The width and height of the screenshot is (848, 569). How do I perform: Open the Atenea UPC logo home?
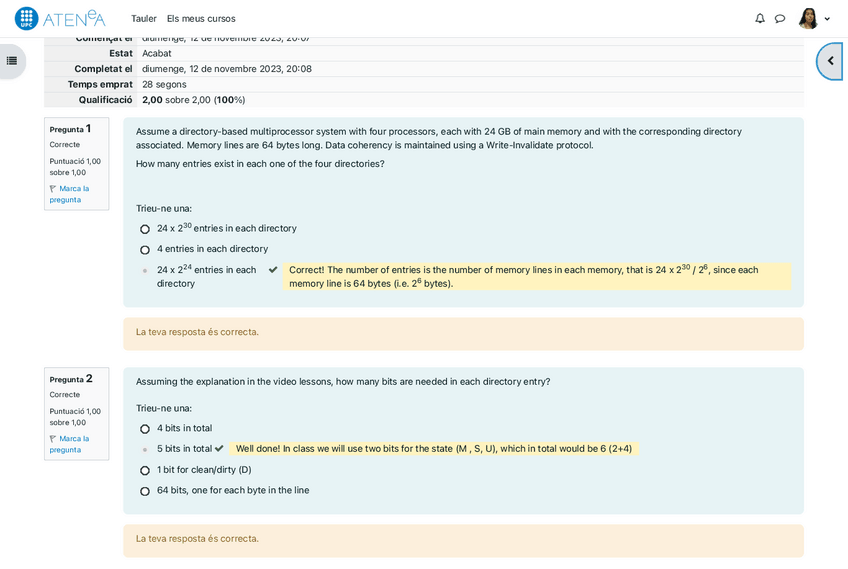point(27,18)
